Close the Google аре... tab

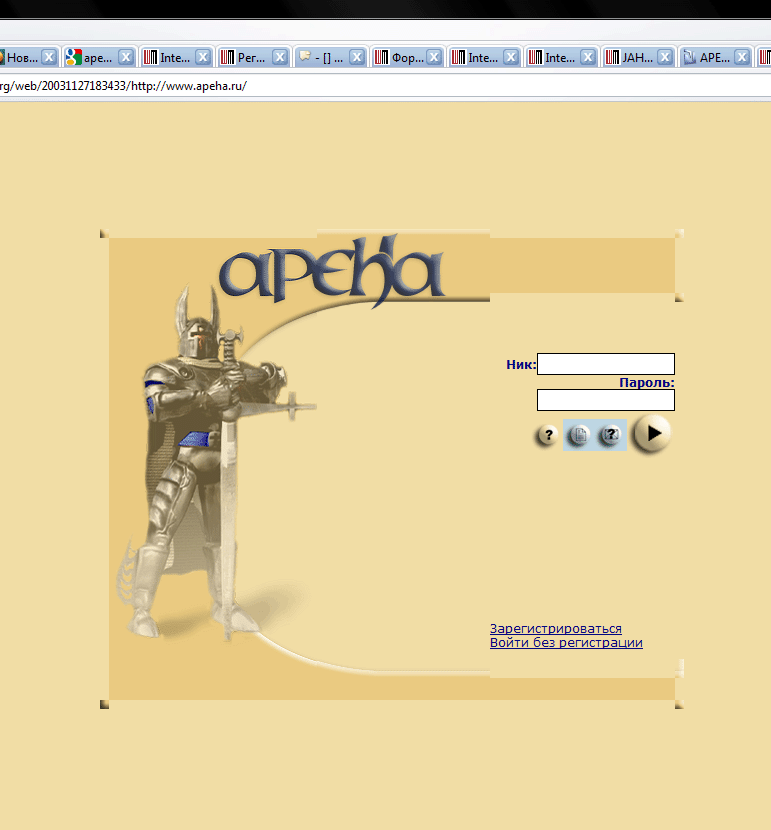125,57
